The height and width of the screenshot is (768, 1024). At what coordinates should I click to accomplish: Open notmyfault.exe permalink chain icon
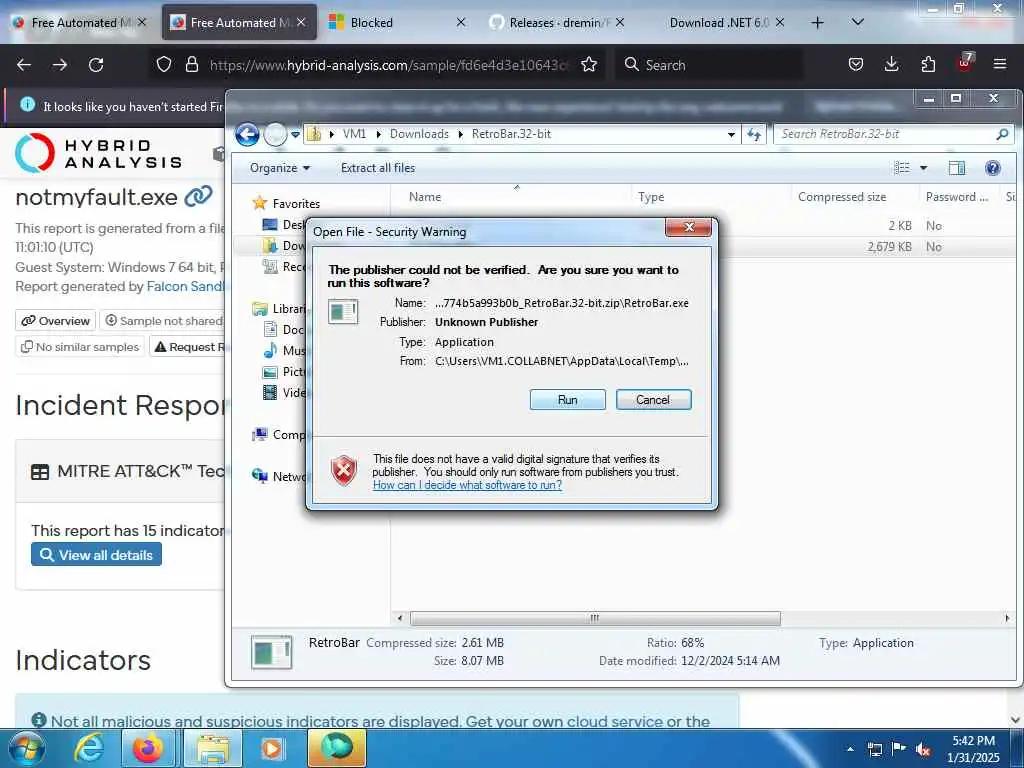tap(199, 196)
